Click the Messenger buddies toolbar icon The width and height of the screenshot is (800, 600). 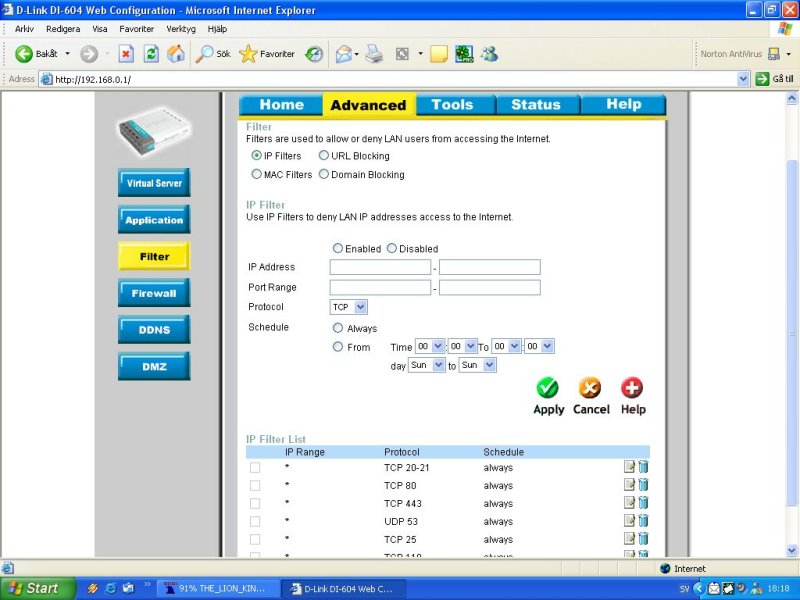coord(489,54)
